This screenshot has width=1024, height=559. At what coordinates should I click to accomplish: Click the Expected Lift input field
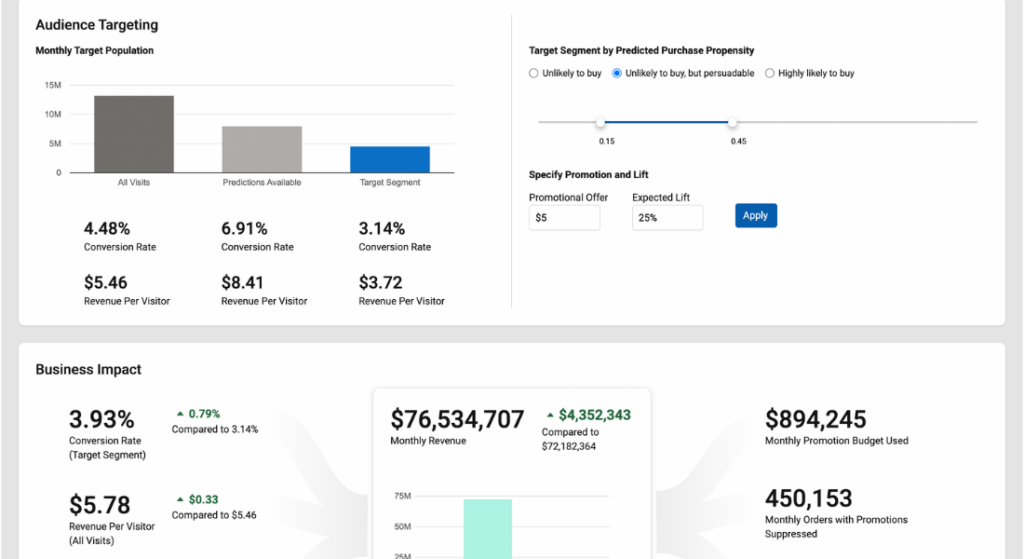coord(667,217)
